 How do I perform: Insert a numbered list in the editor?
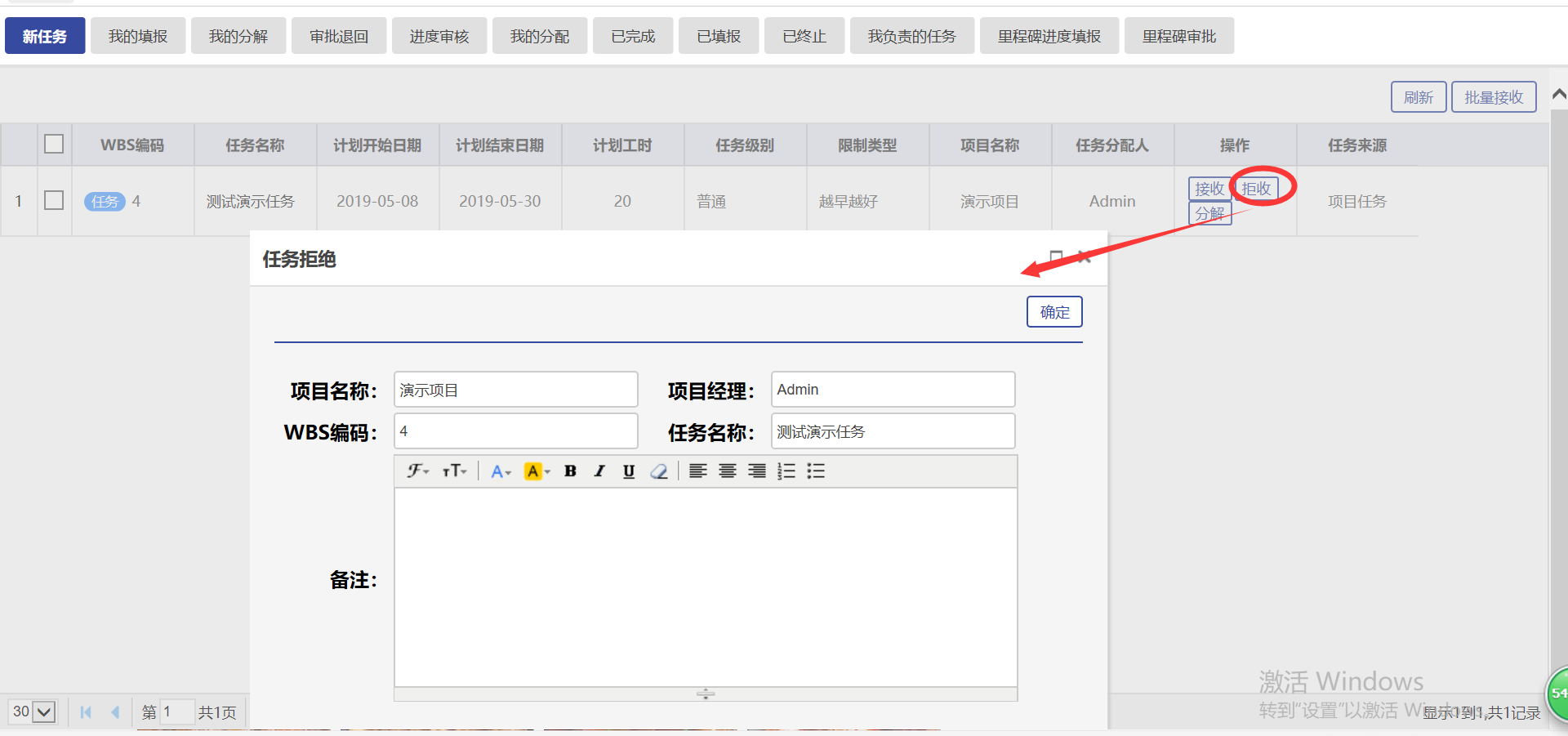pos(786,471)
